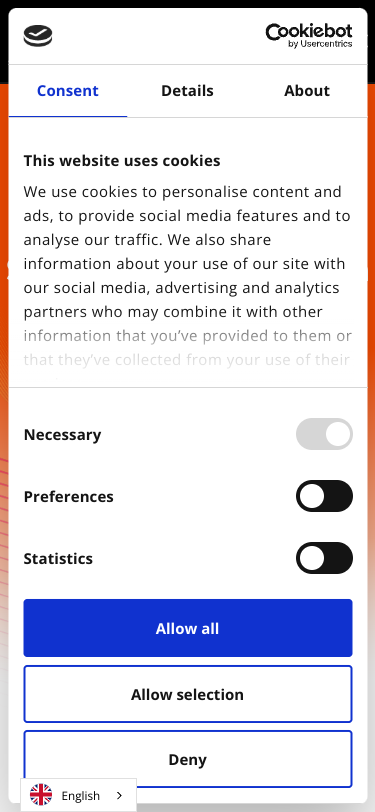375x812 pixels.
Task: Toggle the Necessary cookies switch
Action: 324,434
